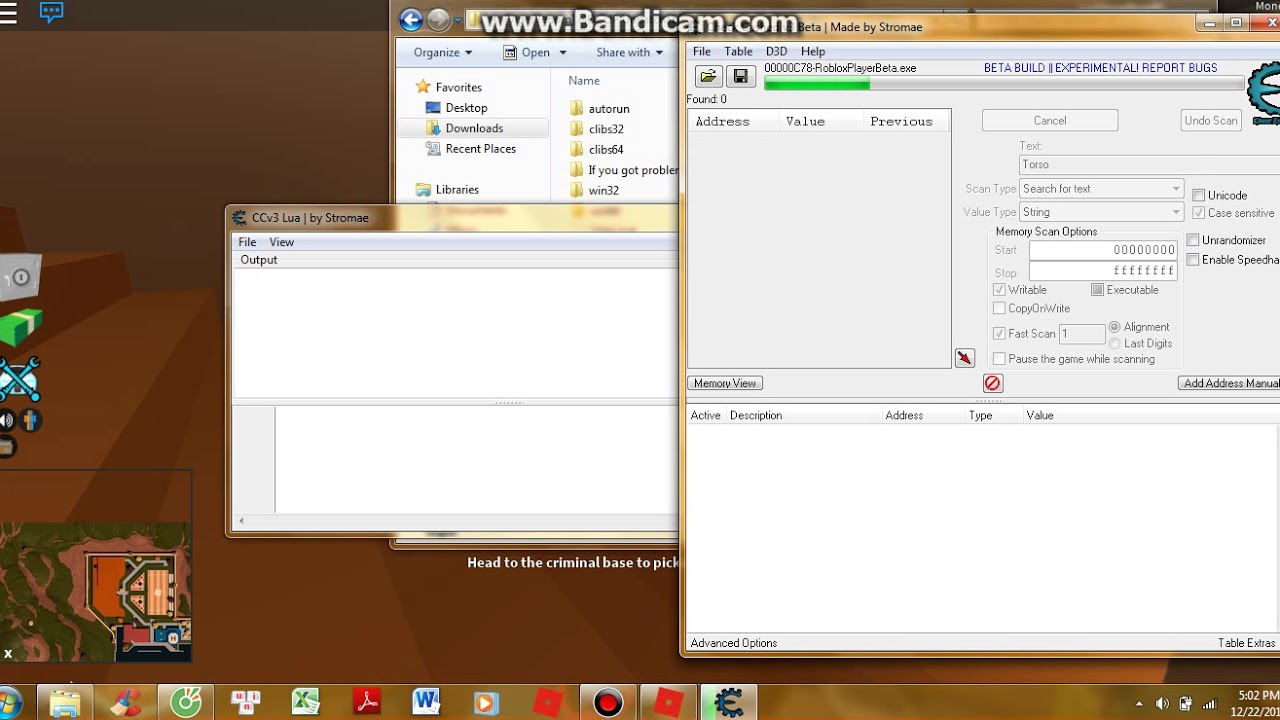Screen dimensions: 1280x720
Task: Open the File menu in CCv3 Lua window
Action: [x=247, y=242]
